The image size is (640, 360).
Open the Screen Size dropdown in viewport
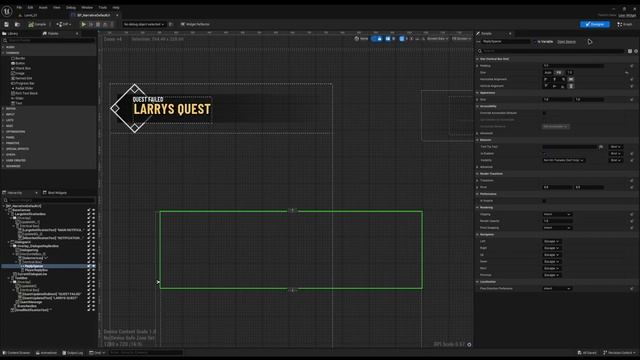[x=437, y=39]
